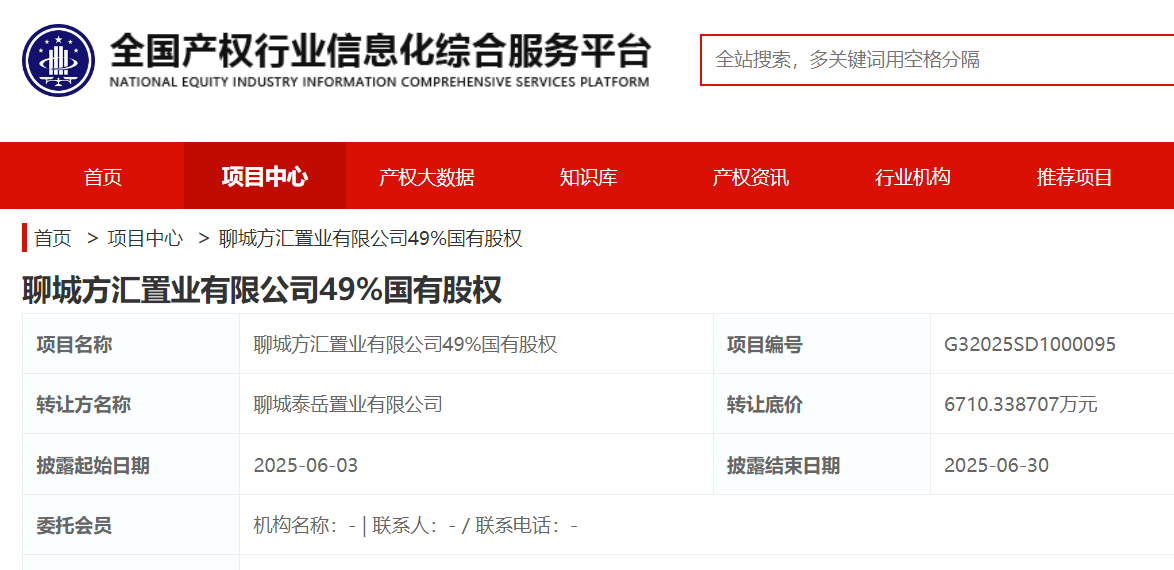Image resolution: width=1174 pixels, height=570 pixels.
Task: Click 首页 in the breadcrumb trail
Action: pos(53,239)
